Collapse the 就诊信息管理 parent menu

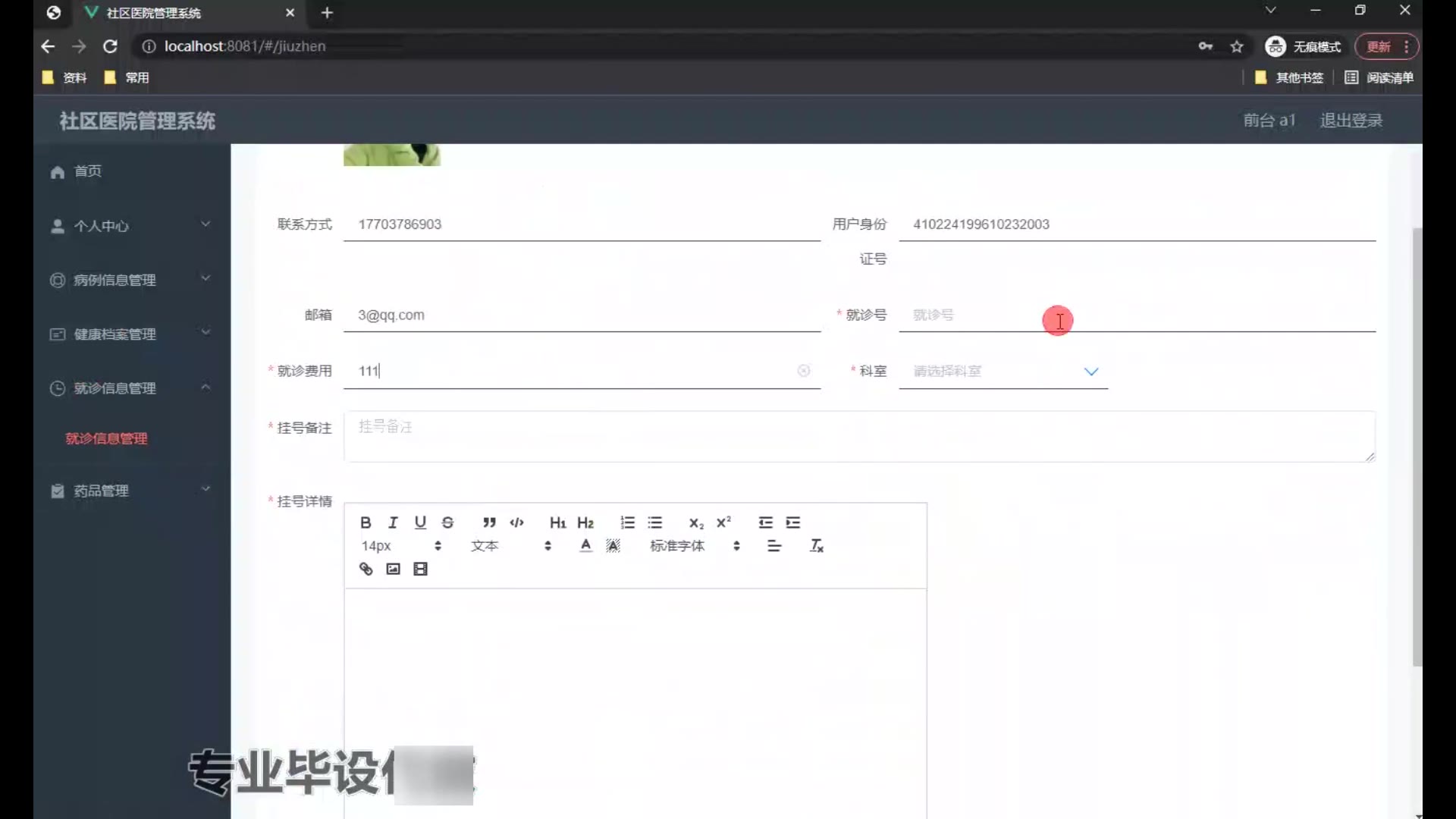coord(131,388)
